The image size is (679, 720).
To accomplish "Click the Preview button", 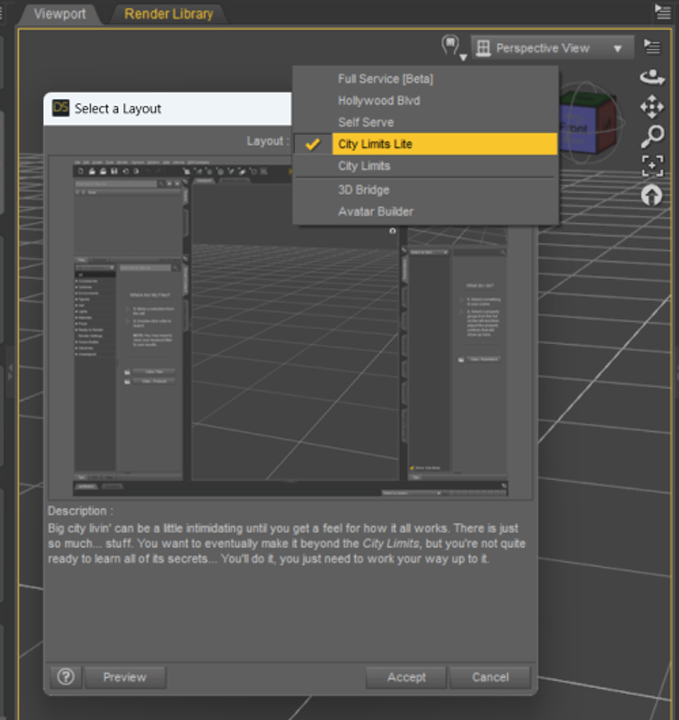I will pos(125,677).
